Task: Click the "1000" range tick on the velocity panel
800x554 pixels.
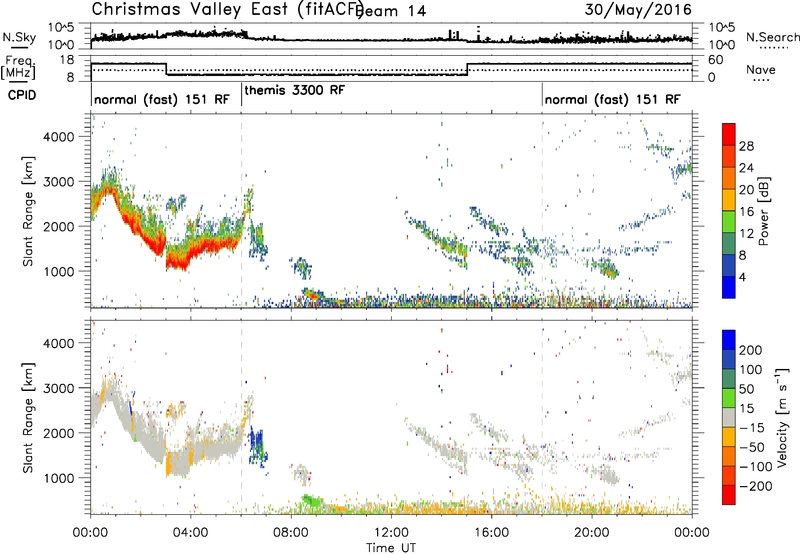Action: [x=58, y=478]
